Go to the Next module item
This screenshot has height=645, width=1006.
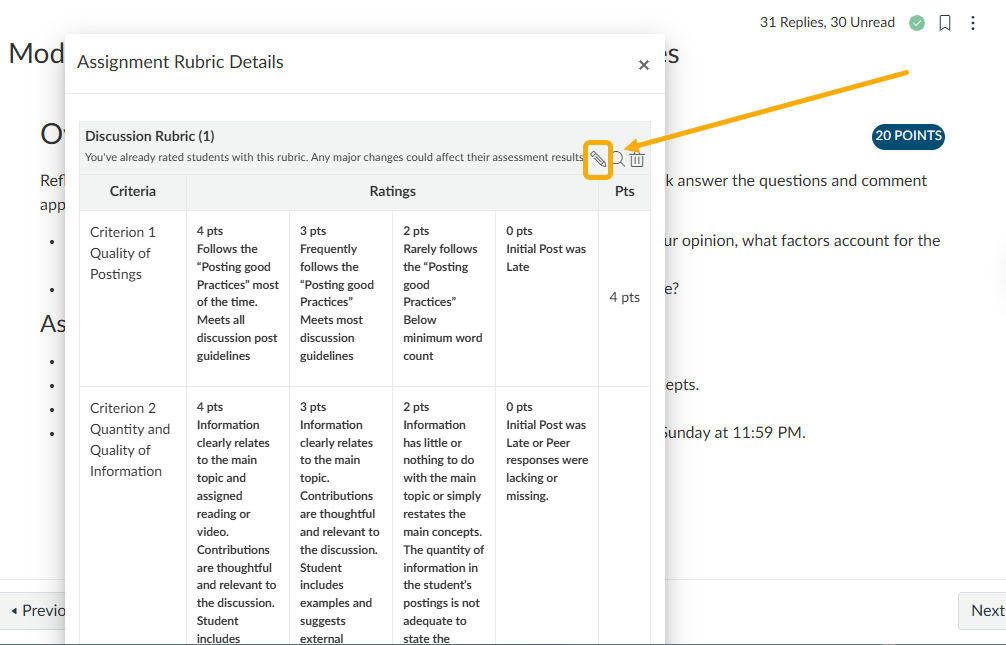coord(985,610)
